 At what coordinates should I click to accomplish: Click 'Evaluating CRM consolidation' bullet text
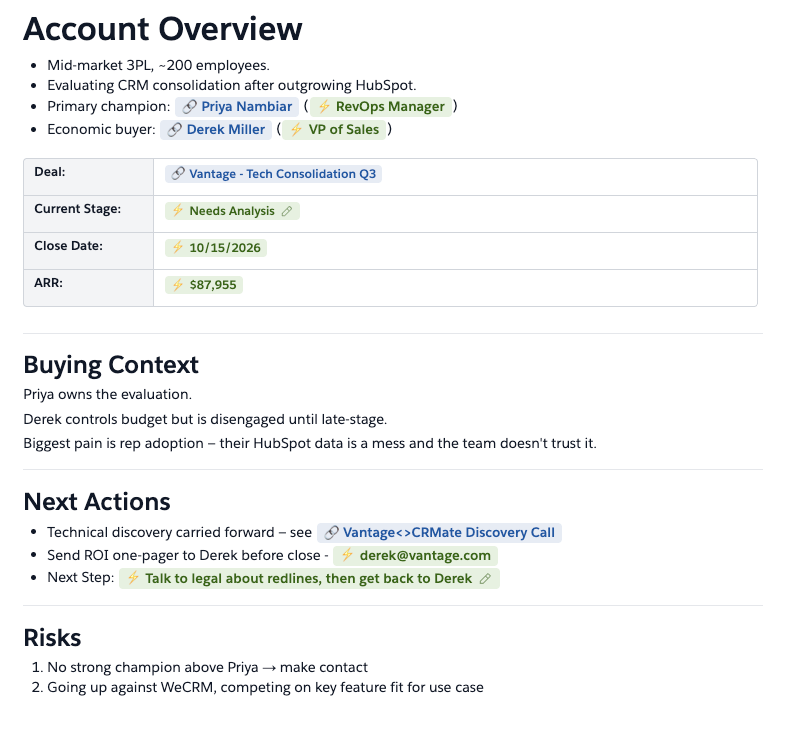coord(231,86)
